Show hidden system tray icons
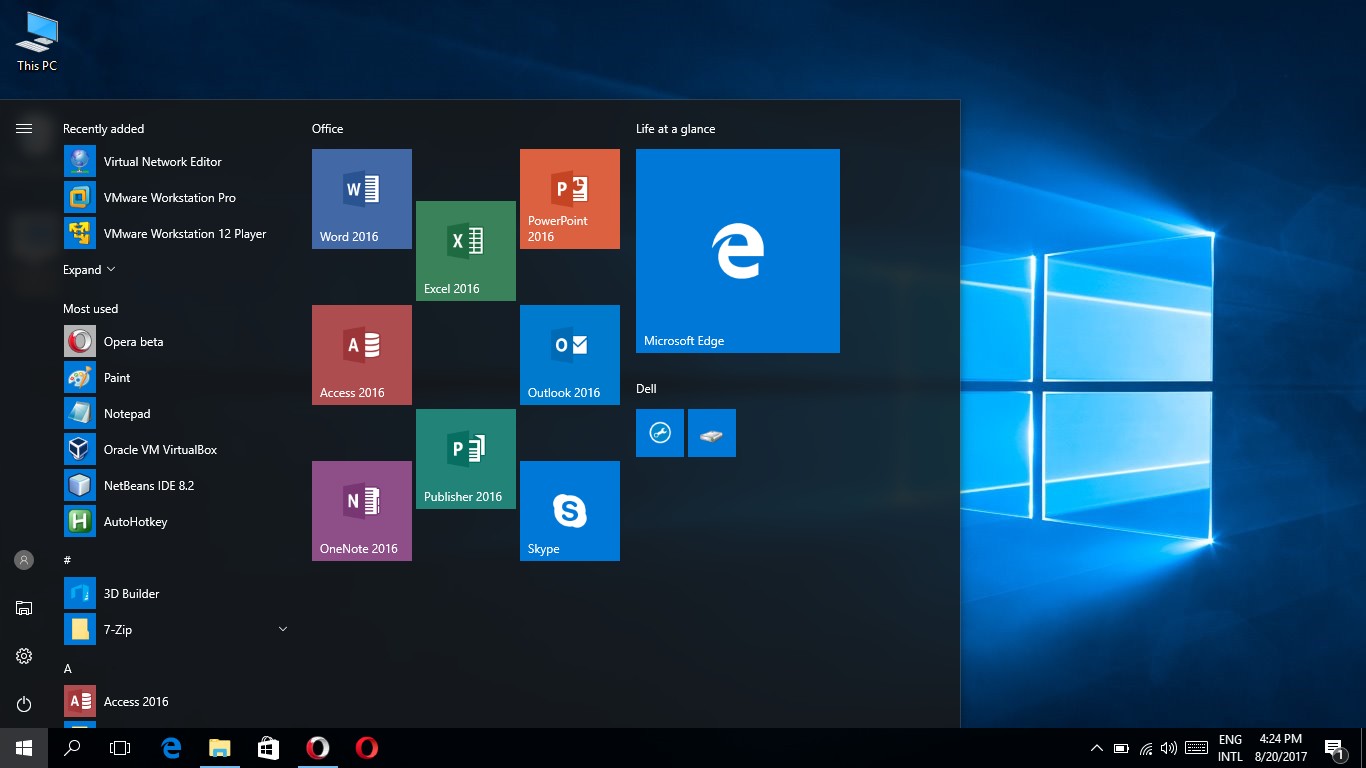 click(x=1097, y=747)
